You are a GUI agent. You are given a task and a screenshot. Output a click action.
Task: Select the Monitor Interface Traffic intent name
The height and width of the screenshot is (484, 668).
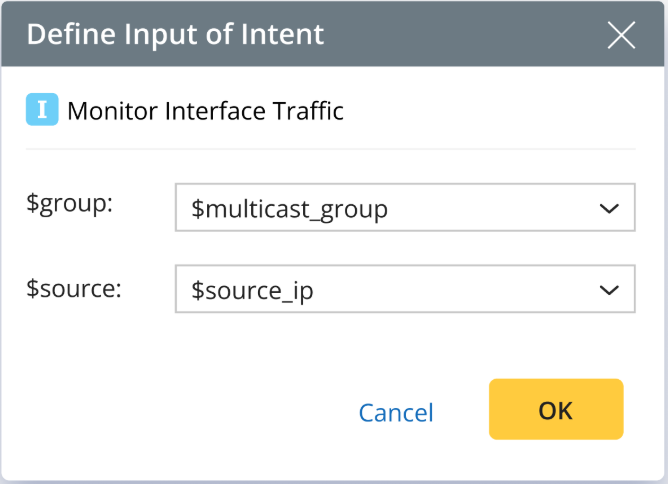coord(205,111)
